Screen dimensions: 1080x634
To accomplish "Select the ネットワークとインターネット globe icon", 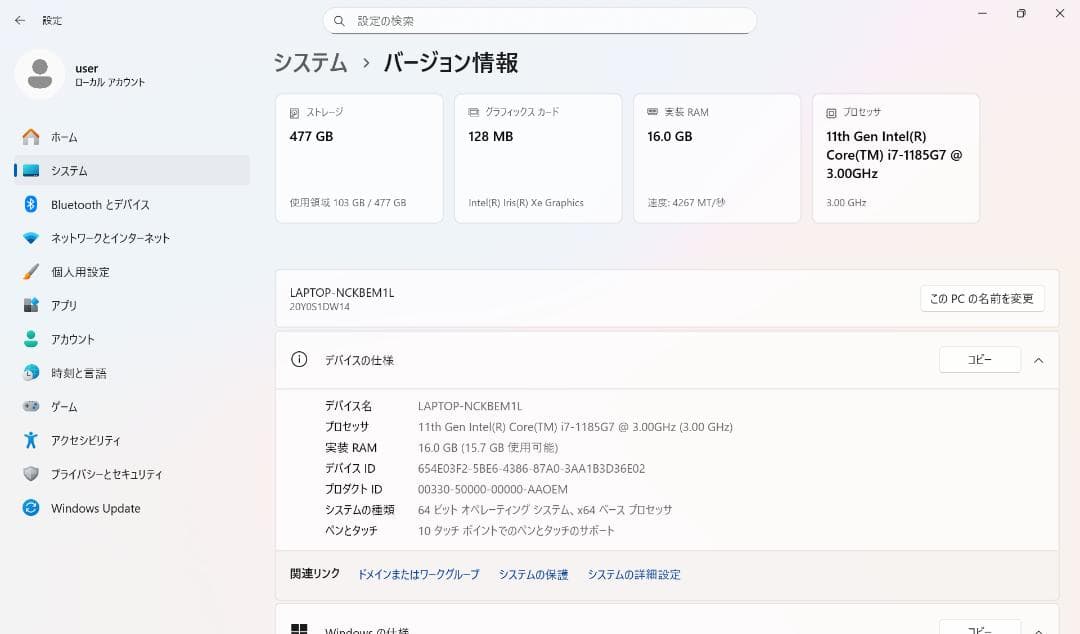I will [29, 238].
